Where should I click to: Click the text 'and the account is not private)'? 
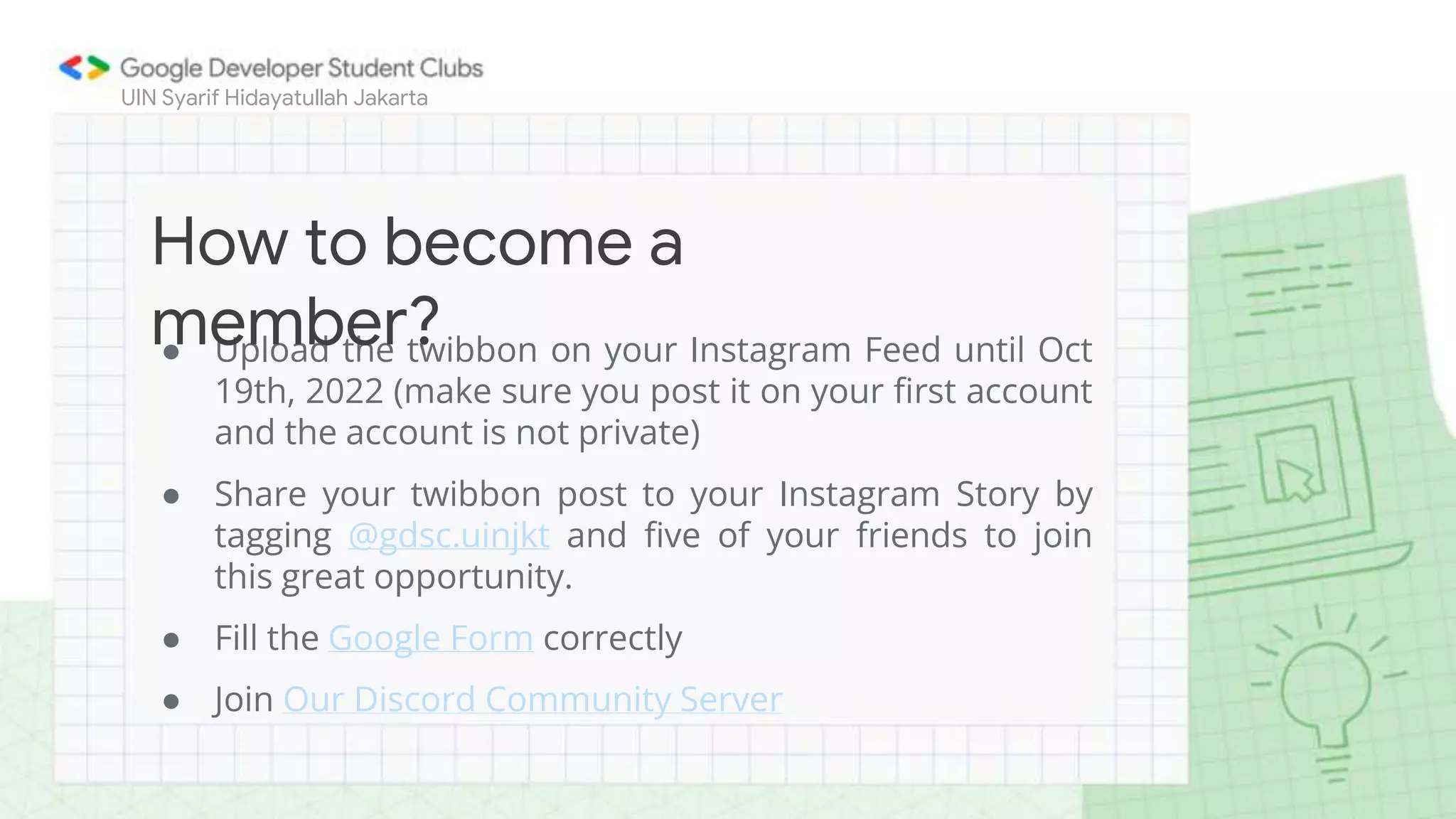[x=457, y=432]
